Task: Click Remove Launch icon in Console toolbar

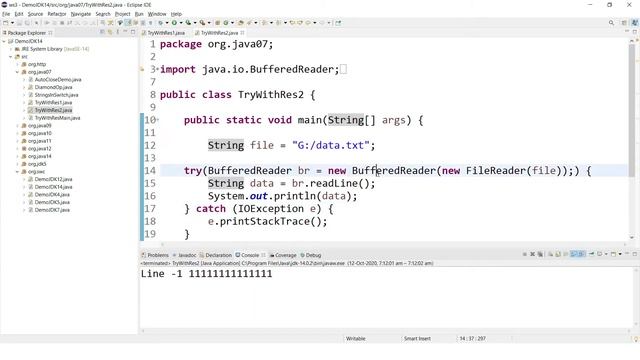Action: pos(533,254)
